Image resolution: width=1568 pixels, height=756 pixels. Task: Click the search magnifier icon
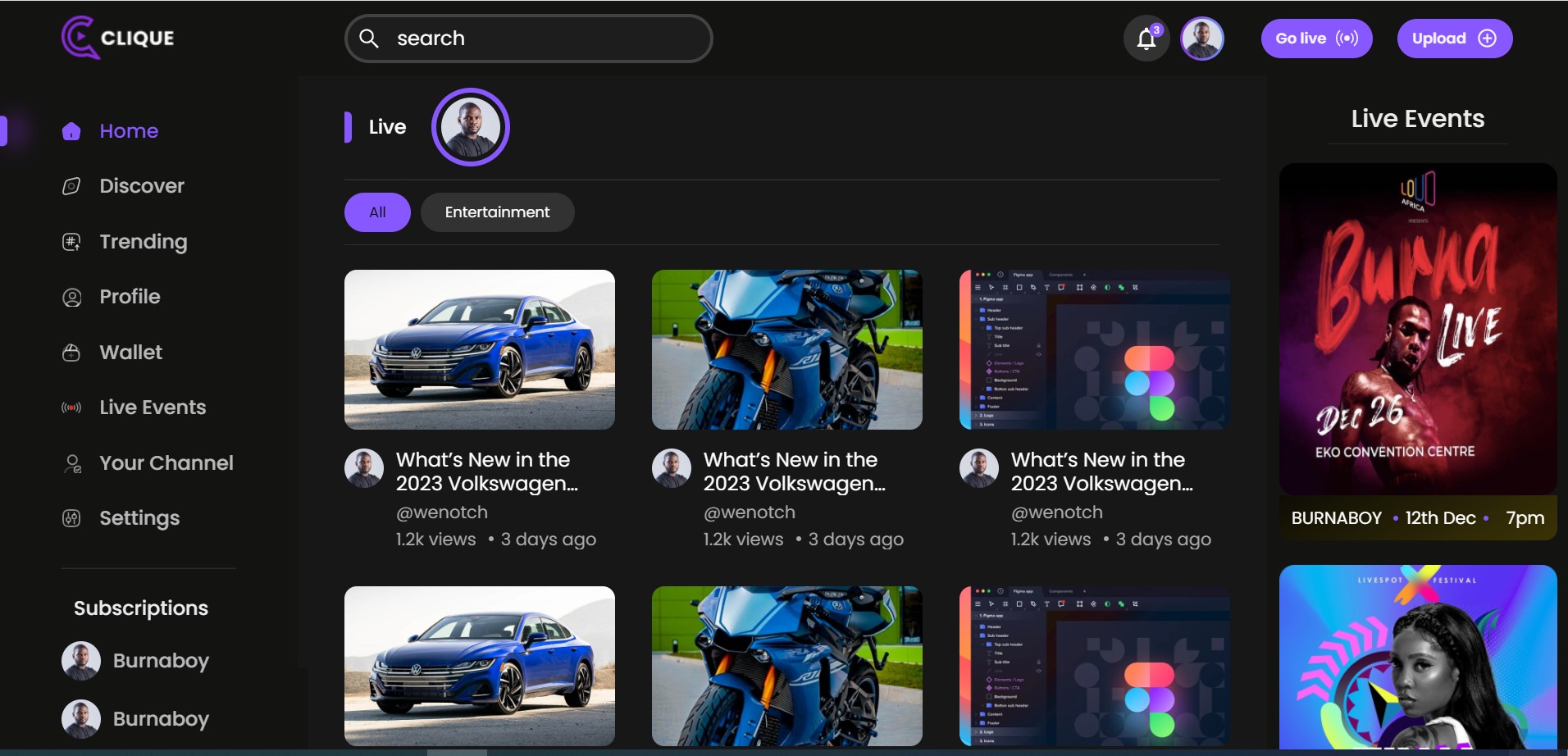click(x=369, y=39)
